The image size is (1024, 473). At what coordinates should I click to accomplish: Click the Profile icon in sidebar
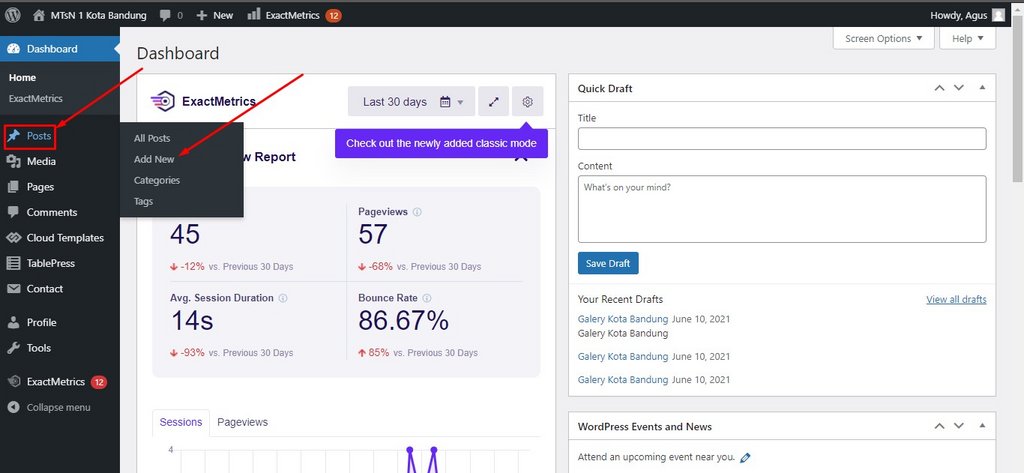[14, 322]
